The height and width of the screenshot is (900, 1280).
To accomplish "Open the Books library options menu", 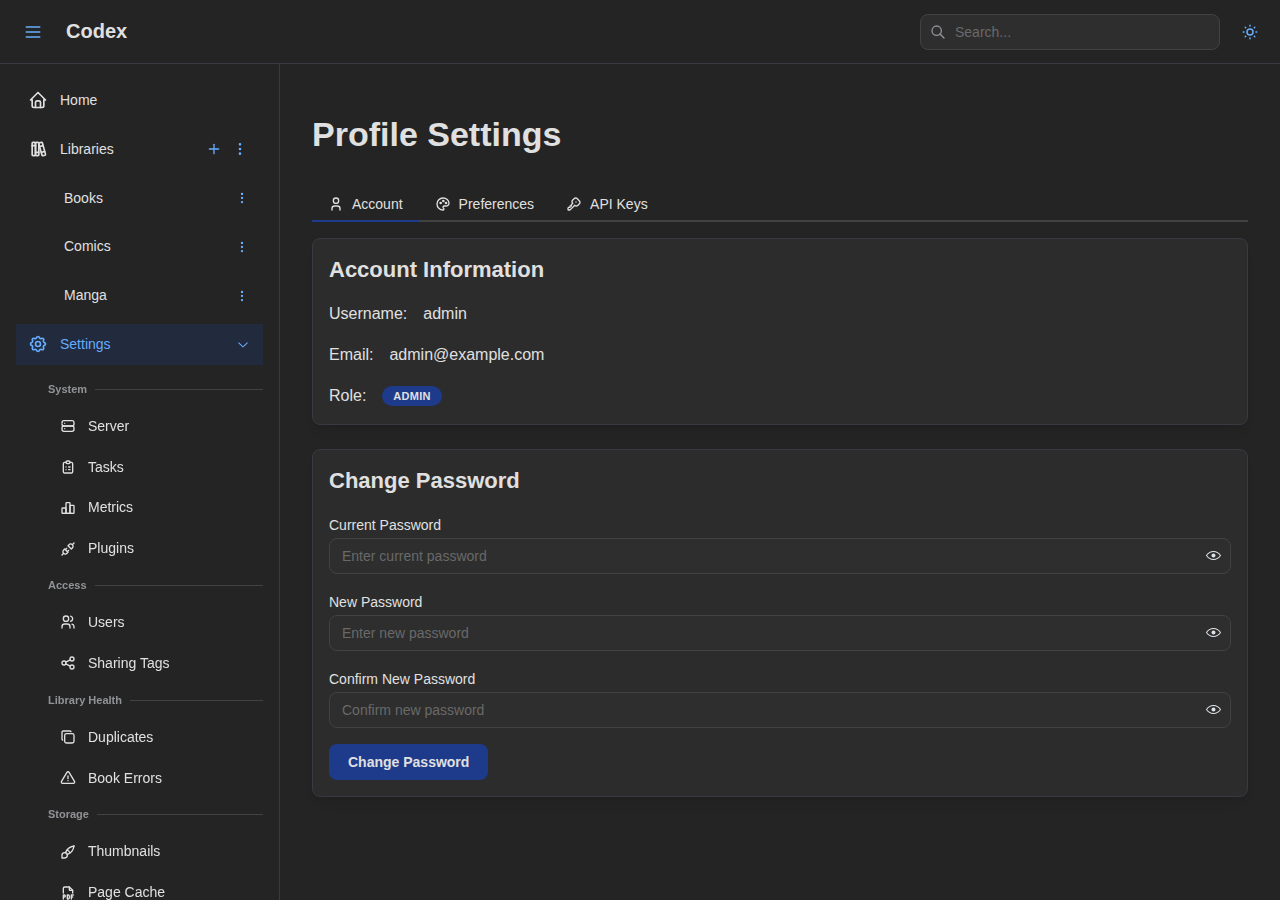I will point(241,198).
